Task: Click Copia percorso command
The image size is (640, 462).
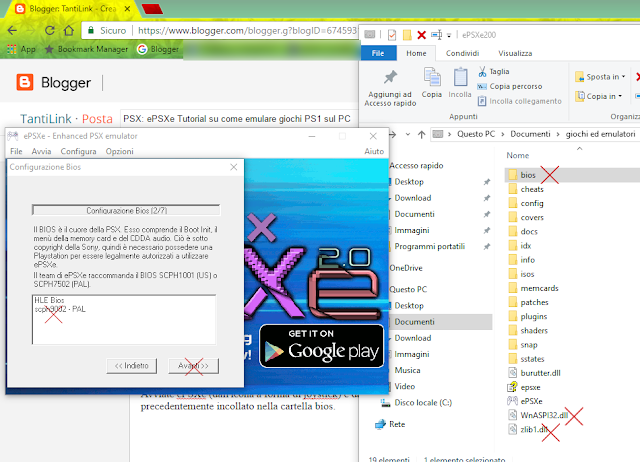Action: [x=510, y=87]
